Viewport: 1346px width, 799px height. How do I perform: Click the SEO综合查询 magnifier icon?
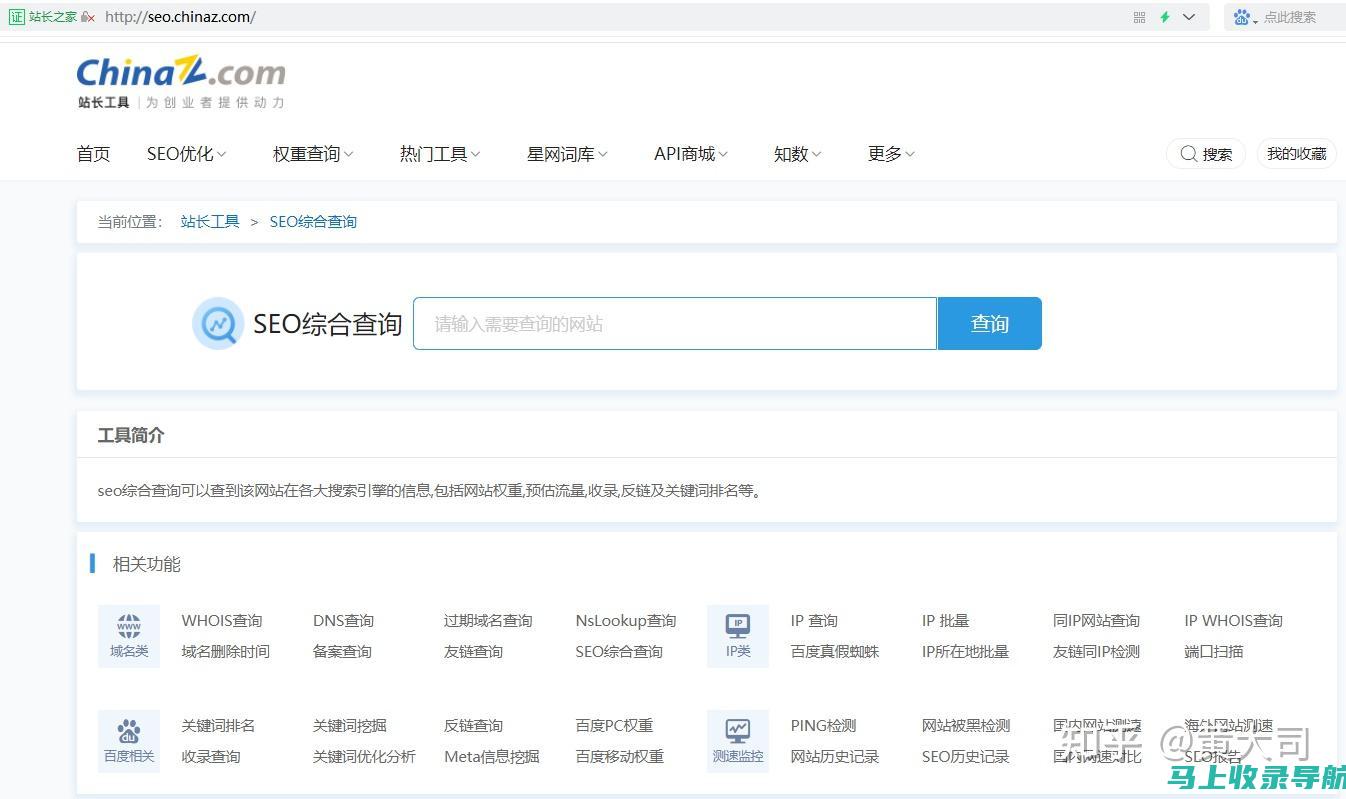tap(218, 323)
